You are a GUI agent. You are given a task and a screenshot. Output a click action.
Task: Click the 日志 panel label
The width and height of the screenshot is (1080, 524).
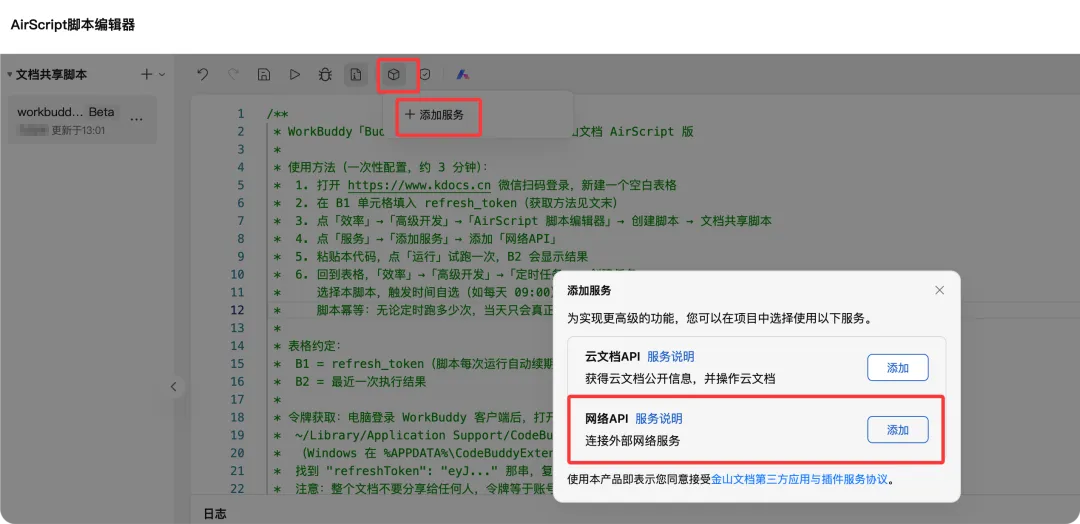click(x=215, y=514)
